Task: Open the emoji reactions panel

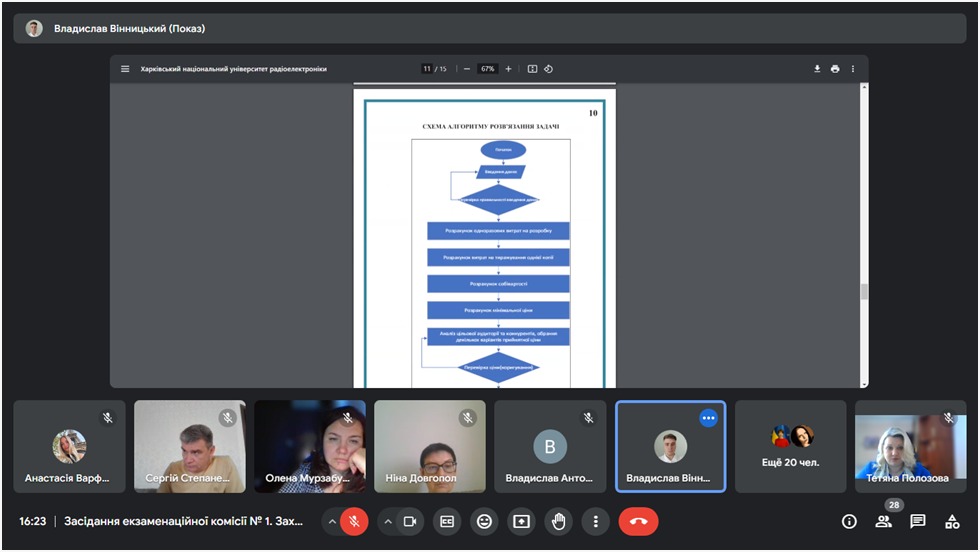Action: pyautogui.click(x=485, y=521)
